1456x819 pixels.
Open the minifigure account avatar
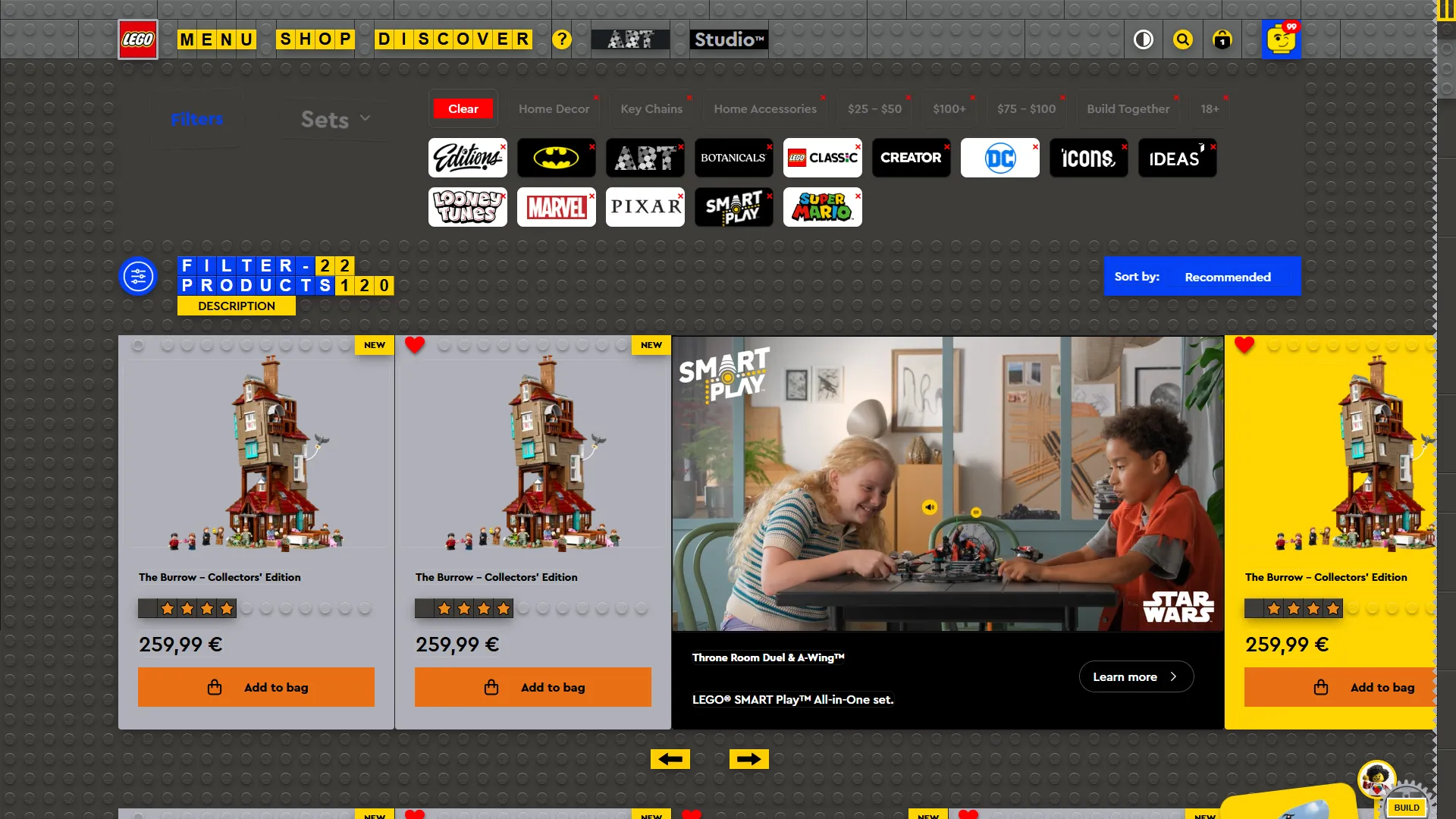(1282, 39)
